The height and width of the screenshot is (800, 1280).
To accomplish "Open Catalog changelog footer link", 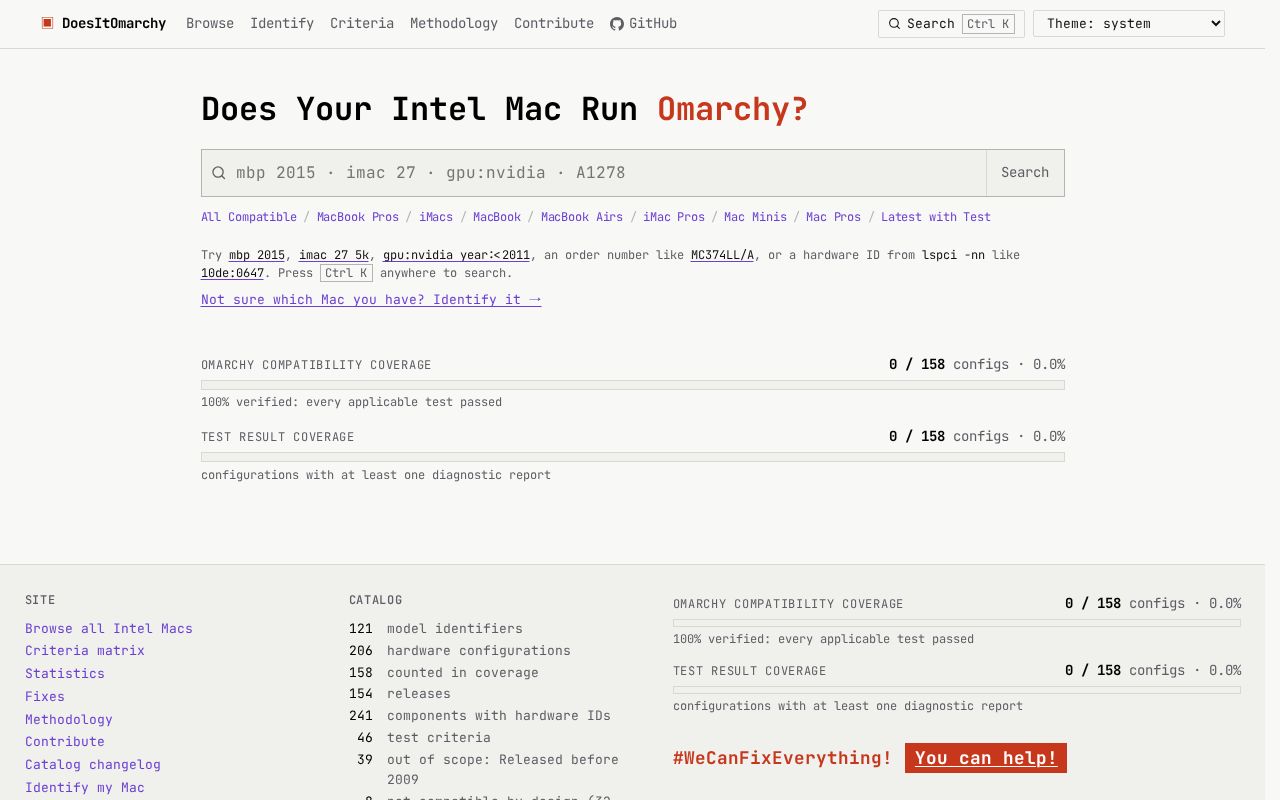I will click(x=93, y=765).
